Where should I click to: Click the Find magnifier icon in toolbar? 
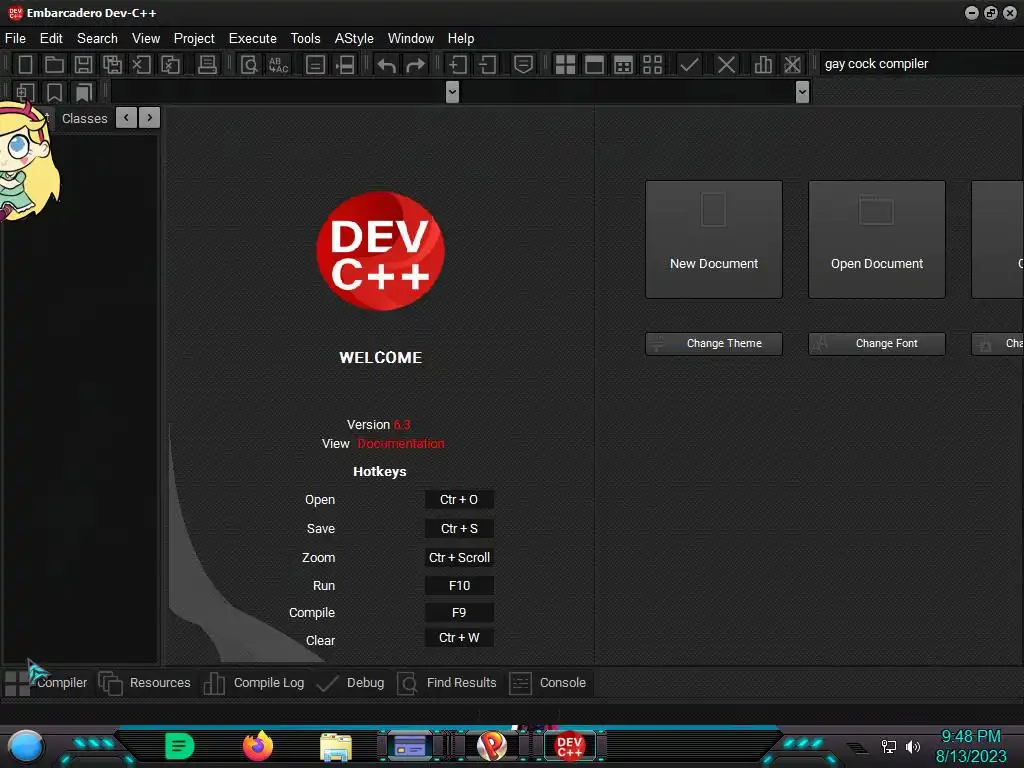249,64
